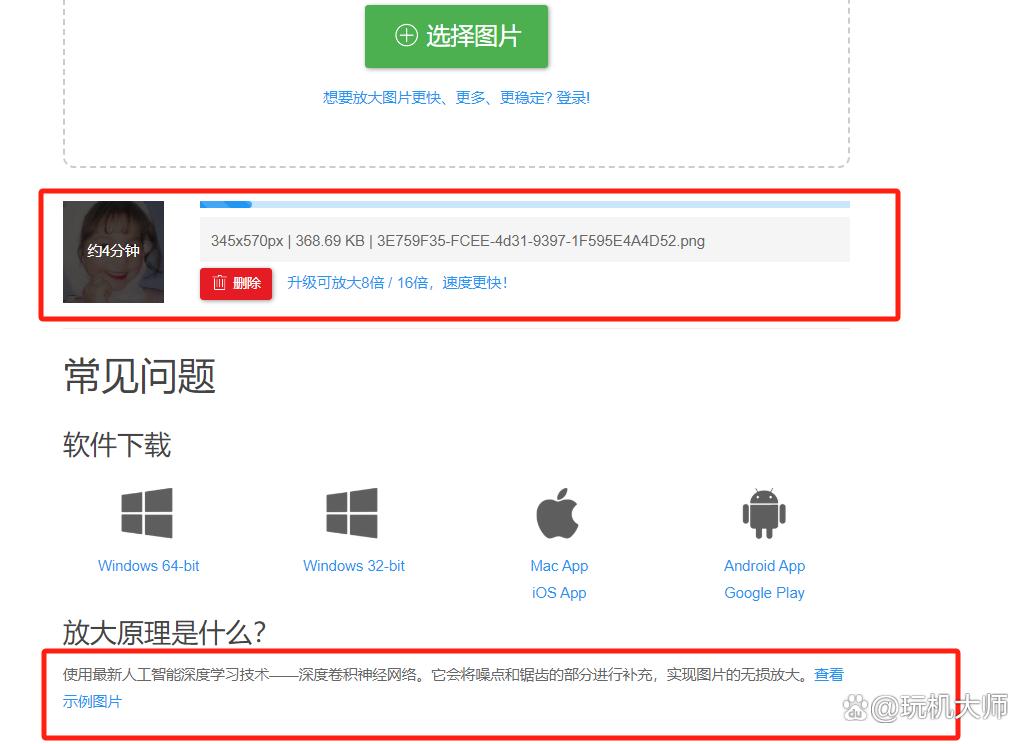Click the plus icon on 选择图片 button
1029x744 pixels.
tap(406, 35)
